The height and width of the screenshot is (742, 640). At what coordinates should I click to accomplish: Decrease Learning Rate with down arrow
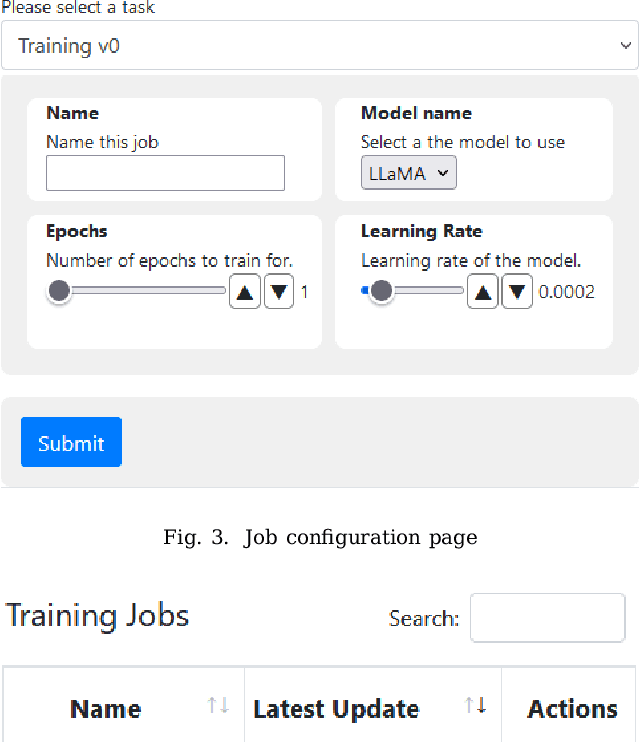(x=516, y=292)
